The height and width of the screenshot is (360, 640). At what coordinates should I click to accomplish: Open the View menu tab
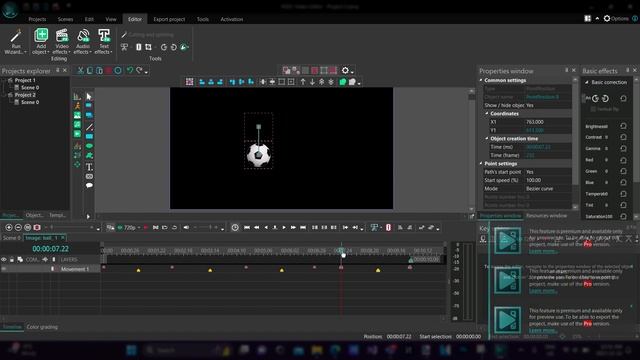click(x=111, y=19)
